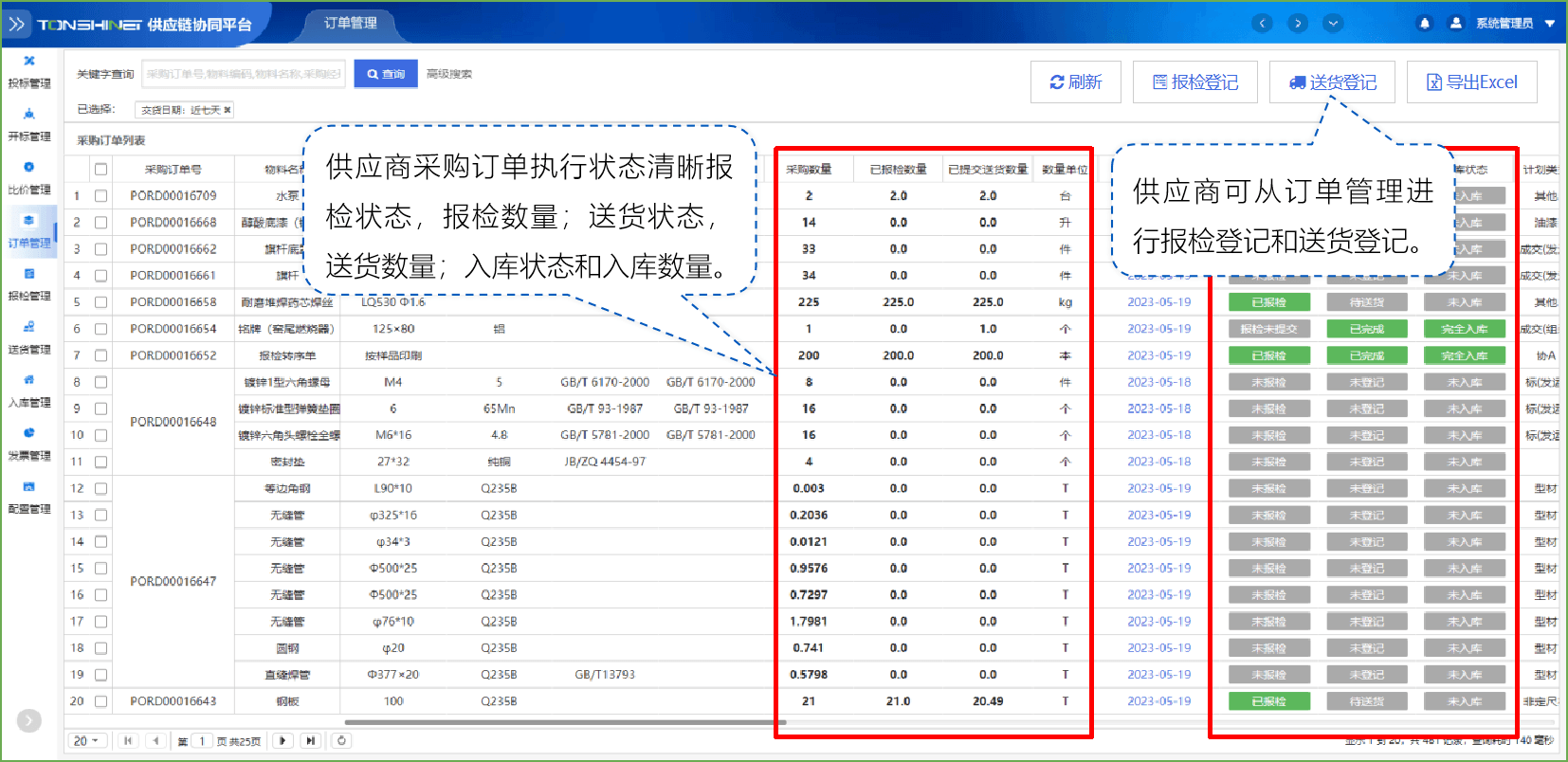Image resolution: width=1568 pixels, height=762 pixels.
Task: Open the page size dropdown showing 20
Action: click(x=86, y=741)
